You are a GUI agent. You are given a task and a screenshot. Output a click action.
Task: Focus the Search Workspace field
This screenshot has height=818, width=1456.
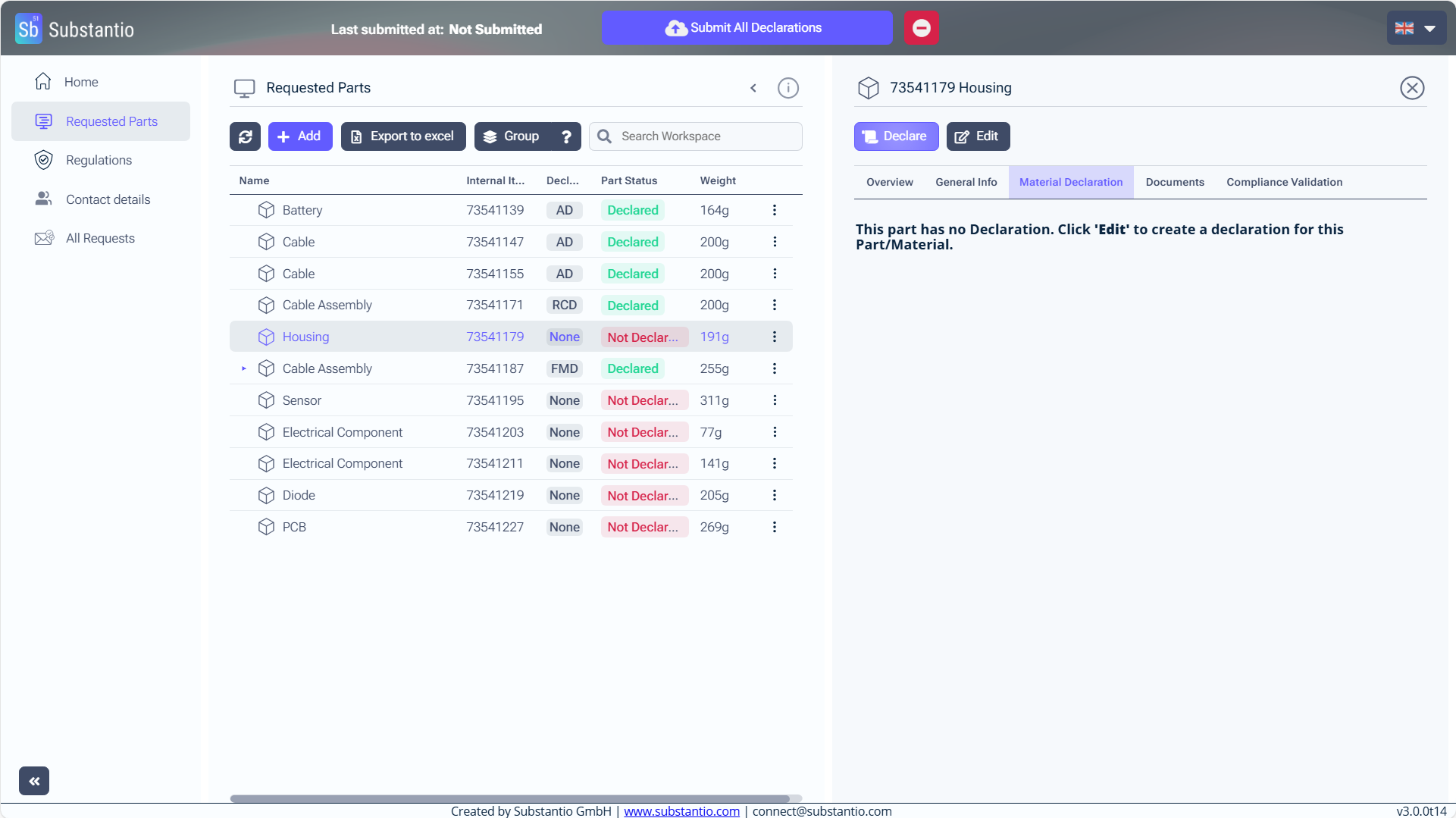point(705,136)
